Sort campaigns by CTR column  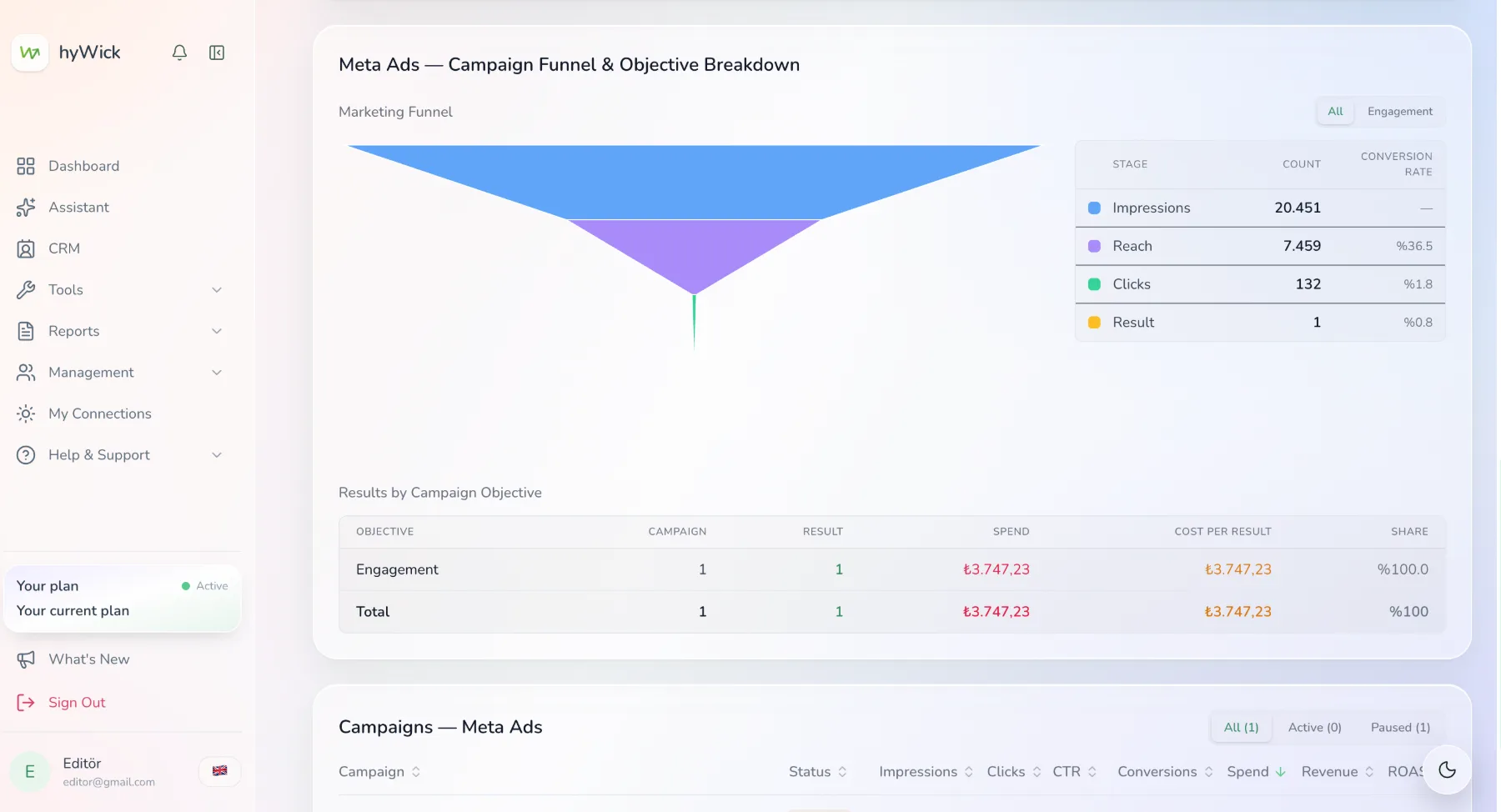[x=1075, y=772]
